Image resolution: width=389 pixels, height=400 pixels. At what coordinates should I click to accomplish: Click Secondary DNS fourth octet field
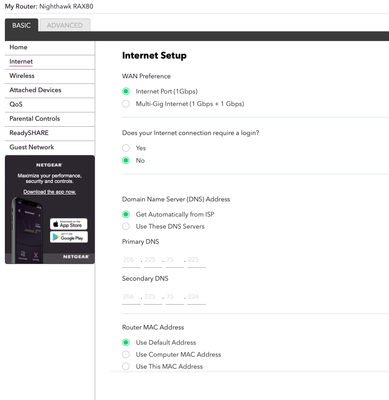tap(196, 297)
